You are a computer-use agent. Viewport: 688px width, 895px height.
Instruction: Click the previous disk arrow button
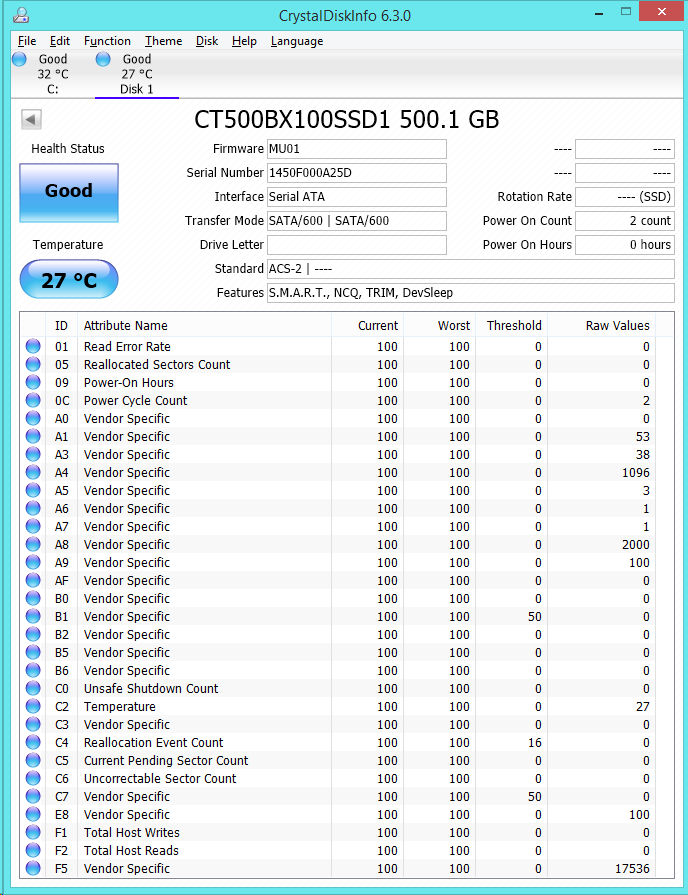[x=31, y=120]
